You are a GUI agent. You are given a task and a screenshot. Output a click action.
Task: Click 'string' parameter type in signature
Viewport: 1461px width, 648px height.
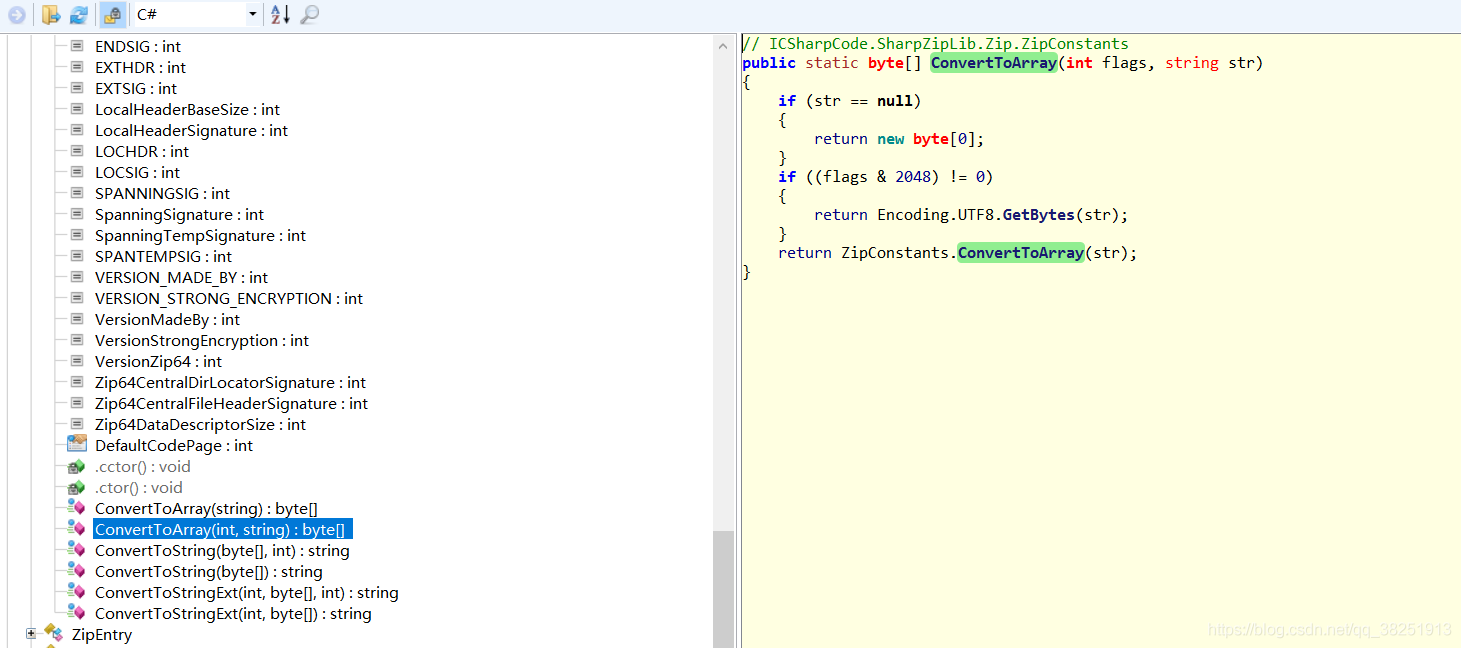pyautogui.click(x=1192, y=63)
